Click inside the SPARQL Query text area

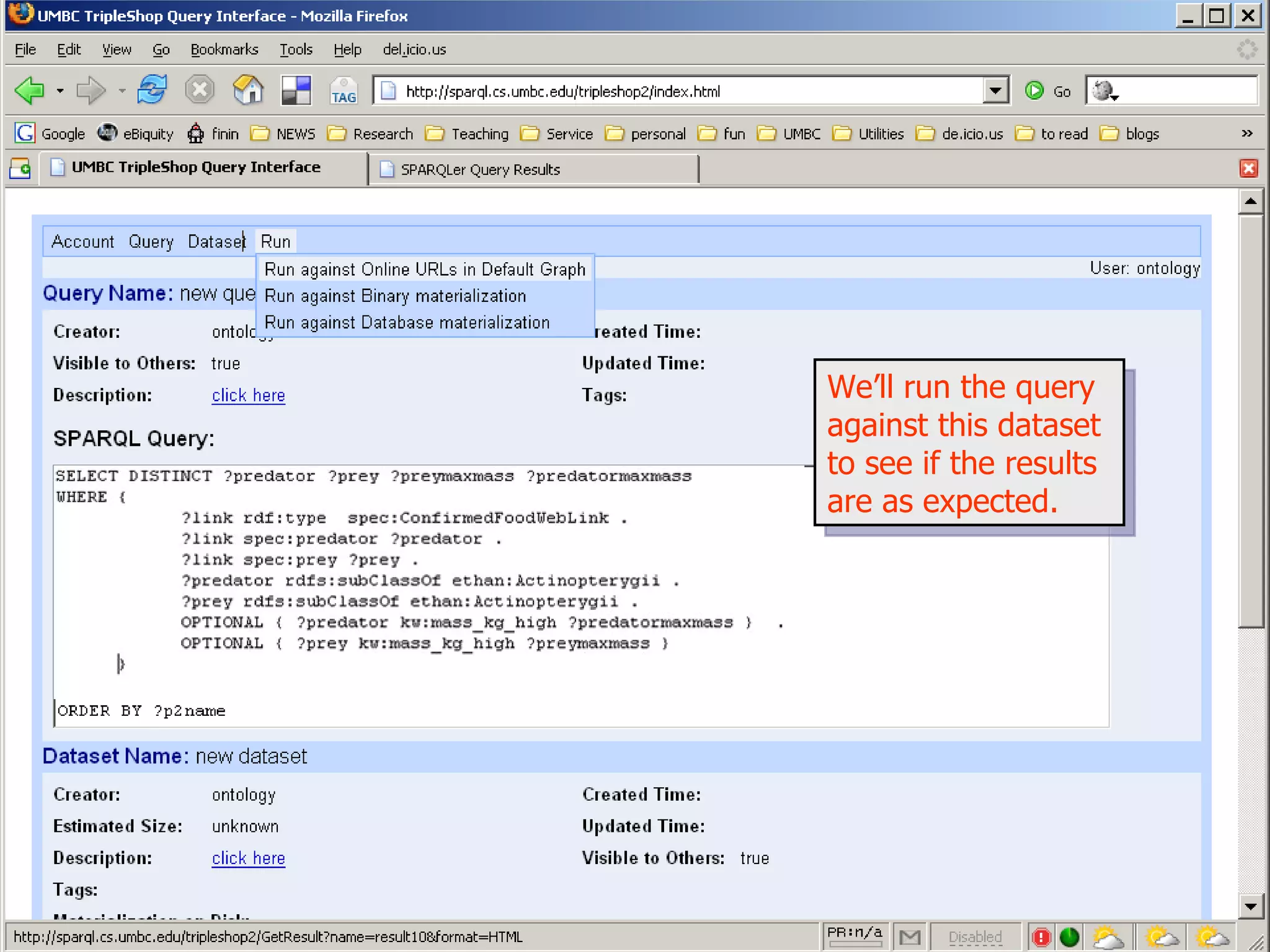click(x=581, y=596)
